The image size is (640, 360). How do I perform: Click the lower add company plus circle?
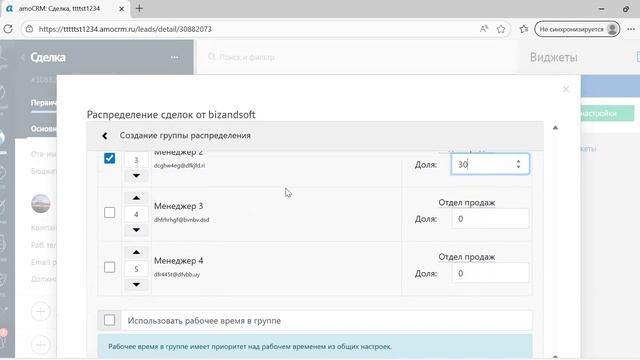point(41,345)
